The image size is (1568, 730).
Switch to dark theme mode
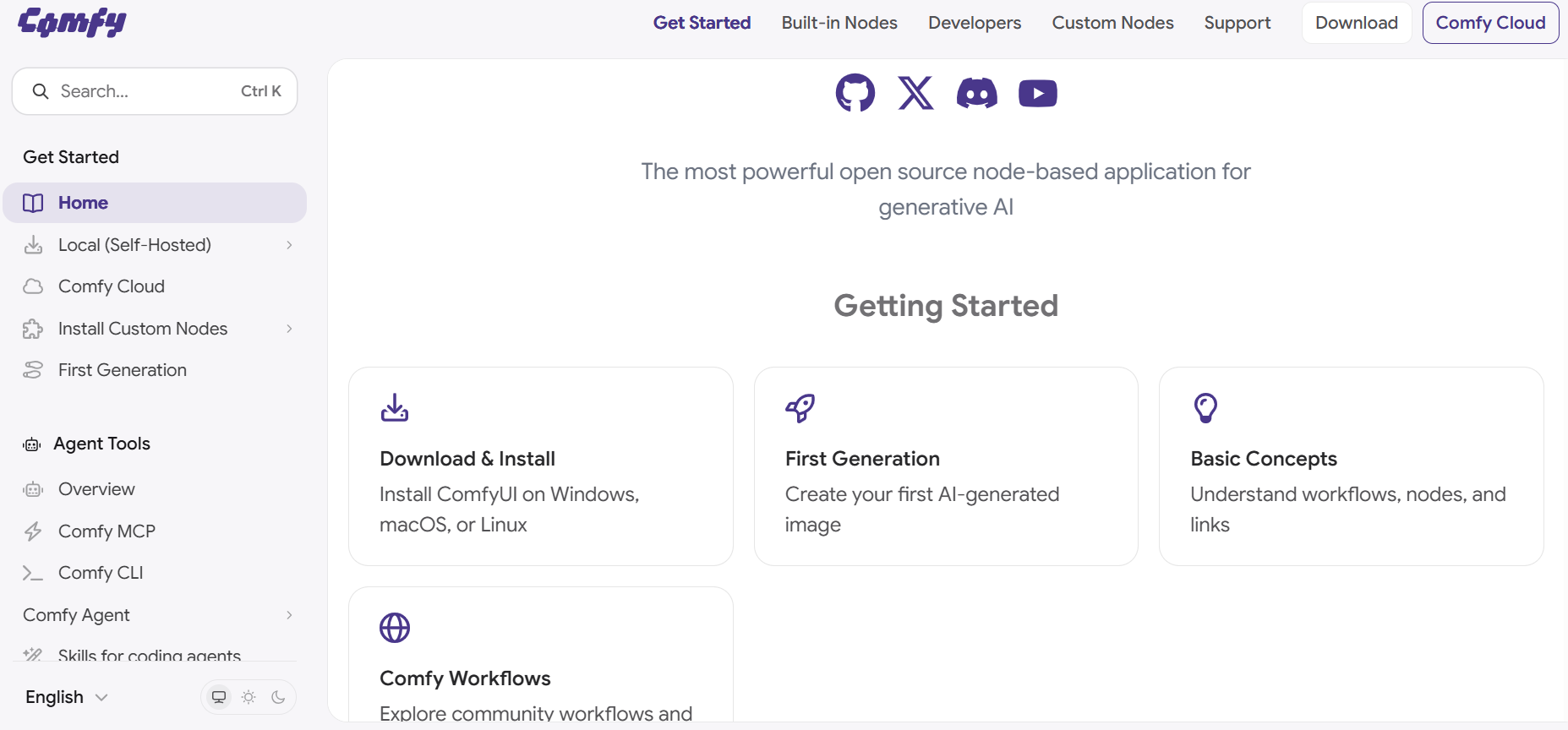pyautogui.click(x=278, y=697)
